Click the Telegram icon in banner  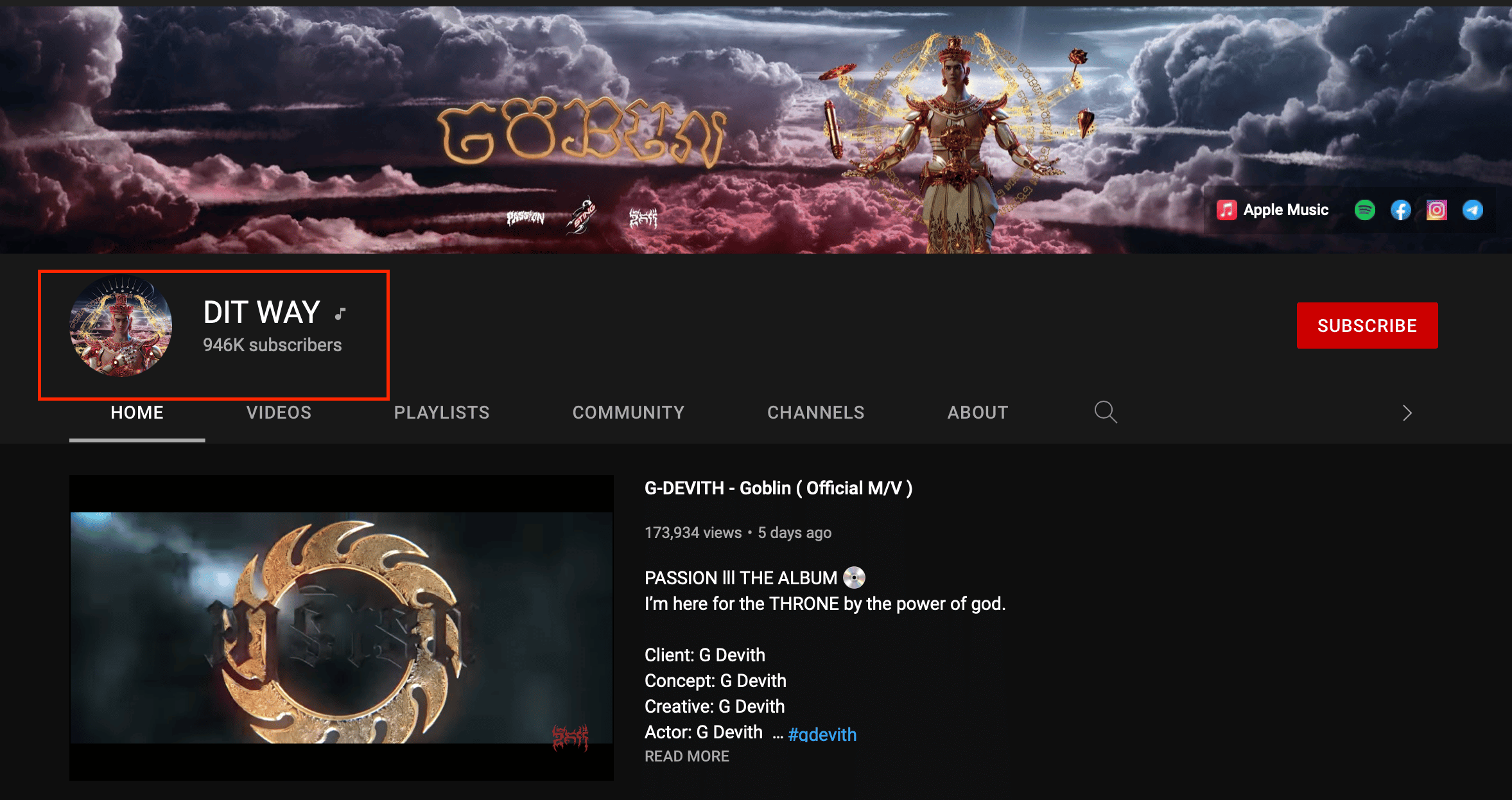coord(1472,210)
